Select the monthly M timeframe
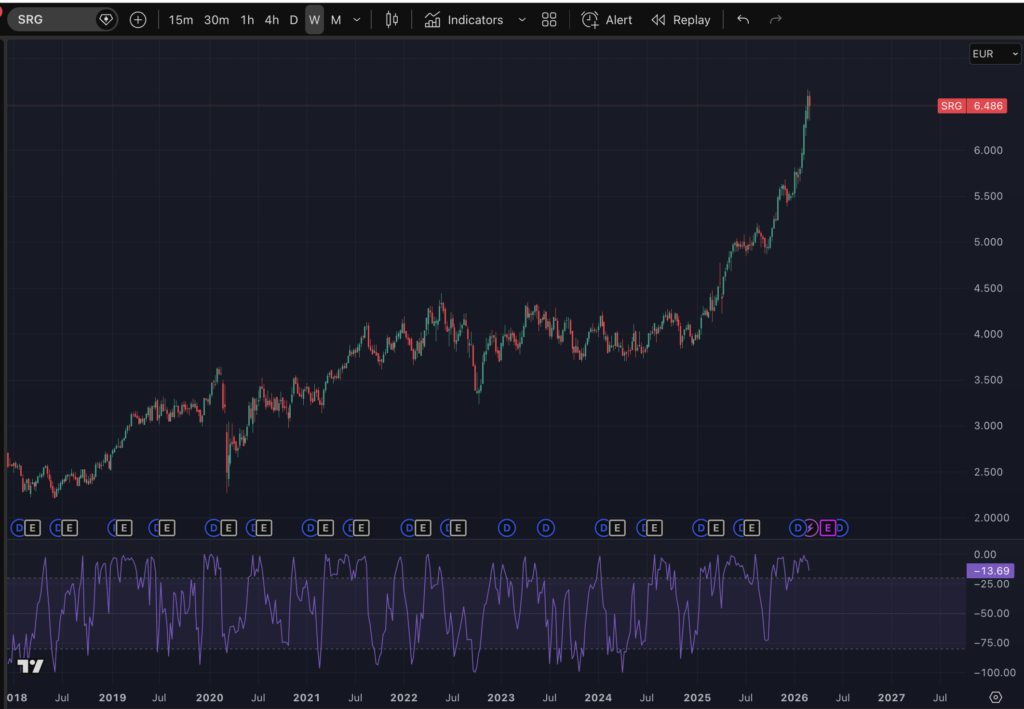This screenshot has width=1024, height=709. point(336,20)
